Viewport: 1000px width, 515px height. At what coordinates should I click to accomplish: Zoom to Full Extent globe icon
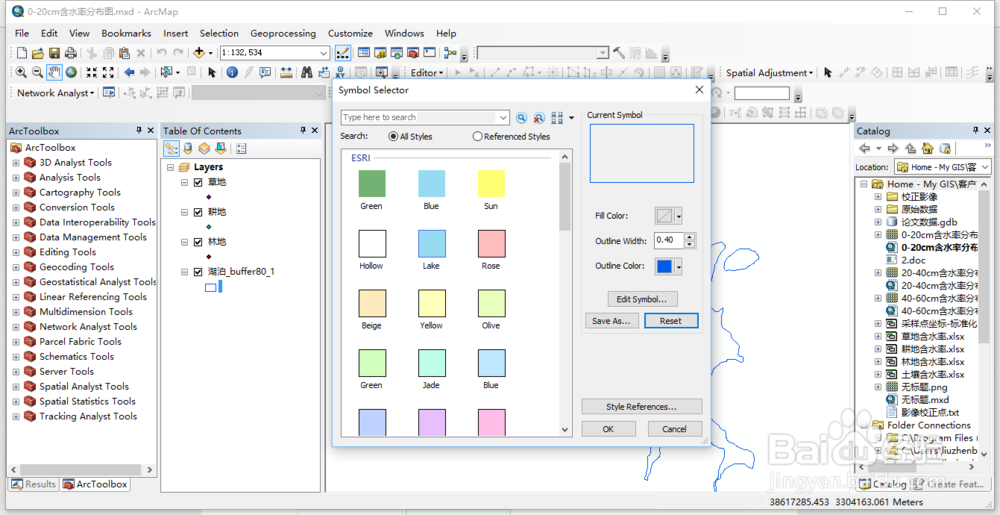tap(71, 72)
